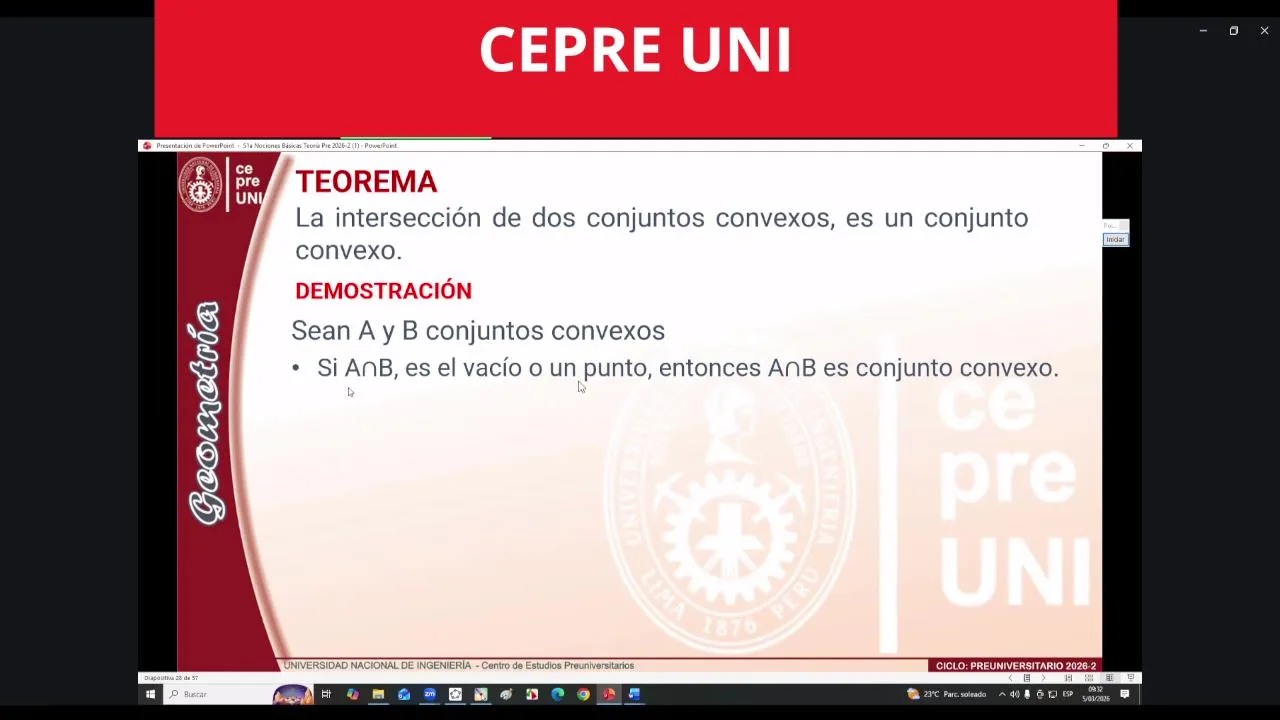
Task: Click the cepre UNI logo on the slide
Action: [x=221, y=184]
